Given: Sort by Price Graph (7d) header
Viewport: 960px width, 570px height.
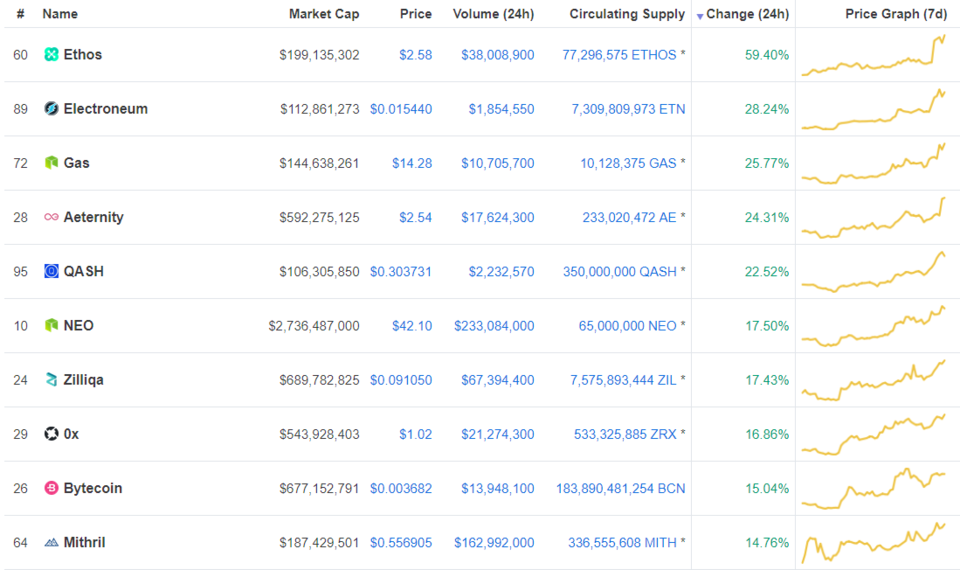Looking at the screenshot, I should click(896, 13).
